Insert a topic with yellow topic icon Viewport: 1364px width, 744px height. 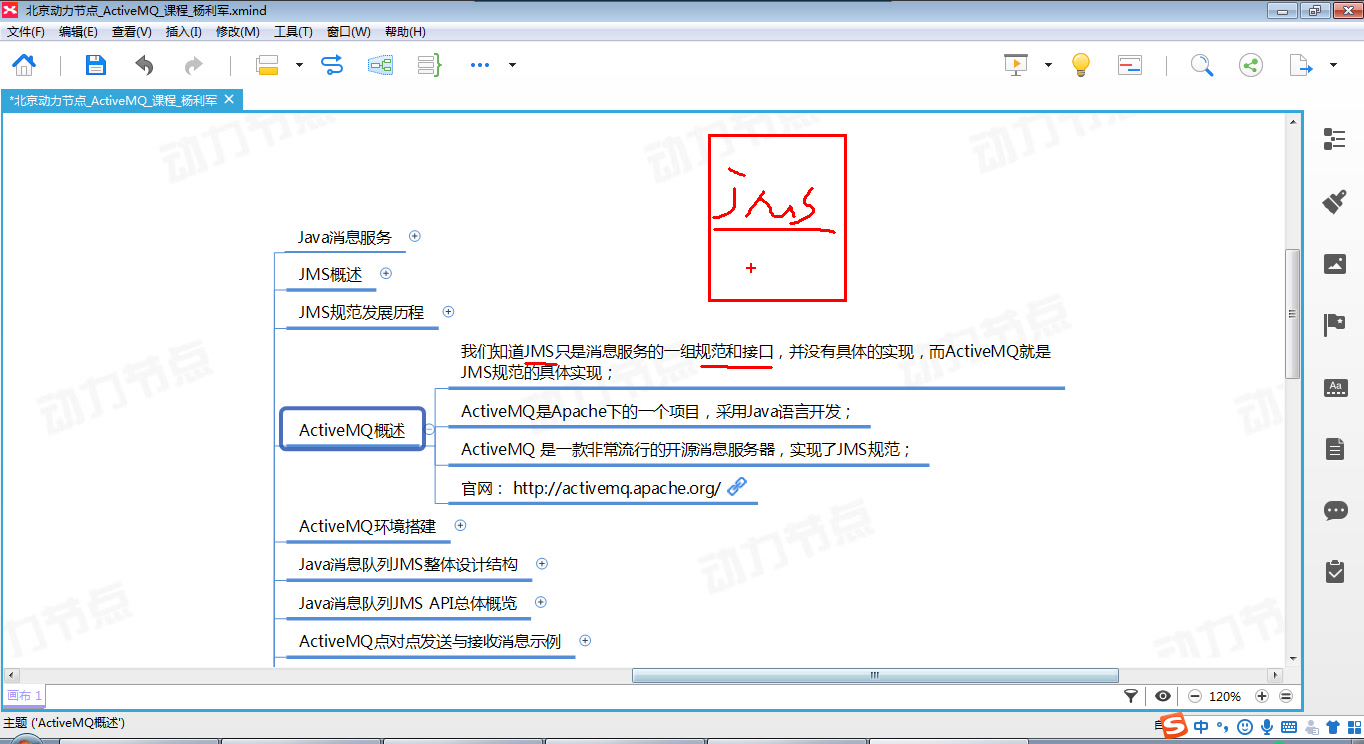point(267,65)
